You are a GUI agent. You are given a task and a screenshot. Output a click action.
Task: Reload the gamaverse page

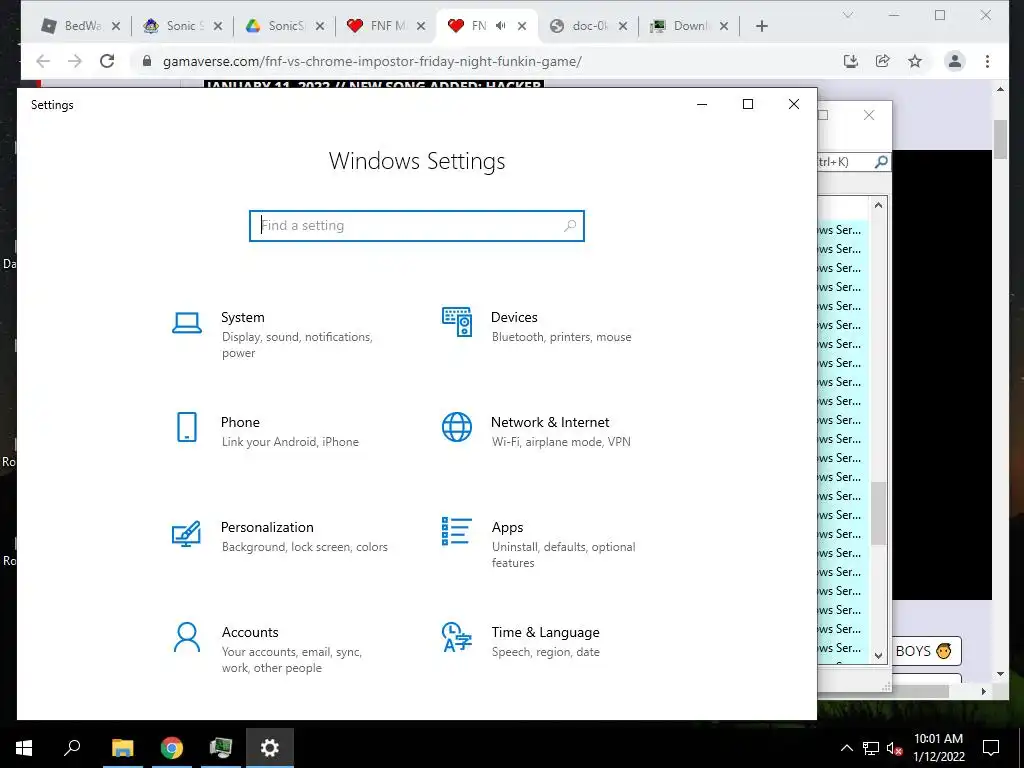pos(107,61)
